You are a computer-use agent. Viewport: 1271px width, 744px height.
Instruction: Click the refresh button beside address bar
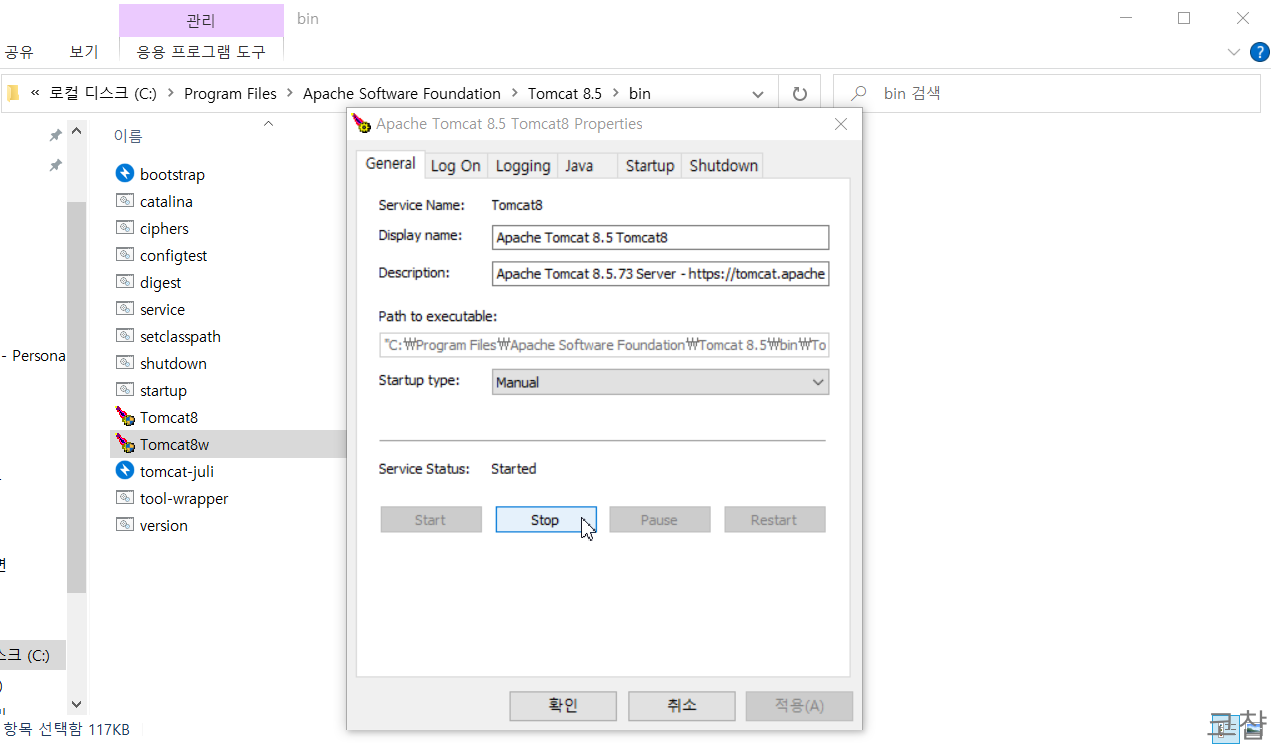[x=799, y=93]
